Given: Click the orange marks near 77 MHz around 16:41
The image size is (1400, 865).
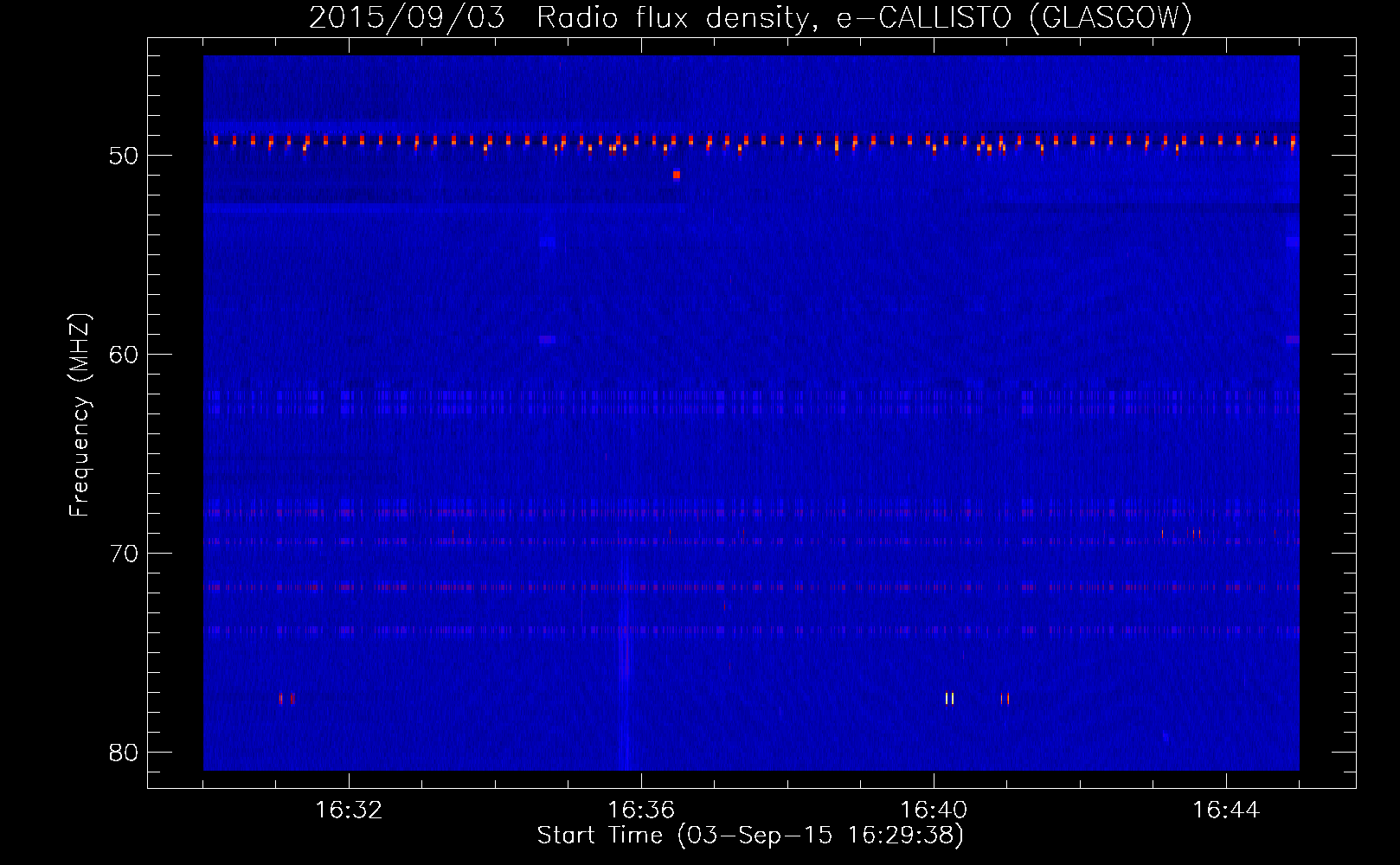Looking at the screenshot, I should click(x=1005, y=698).
